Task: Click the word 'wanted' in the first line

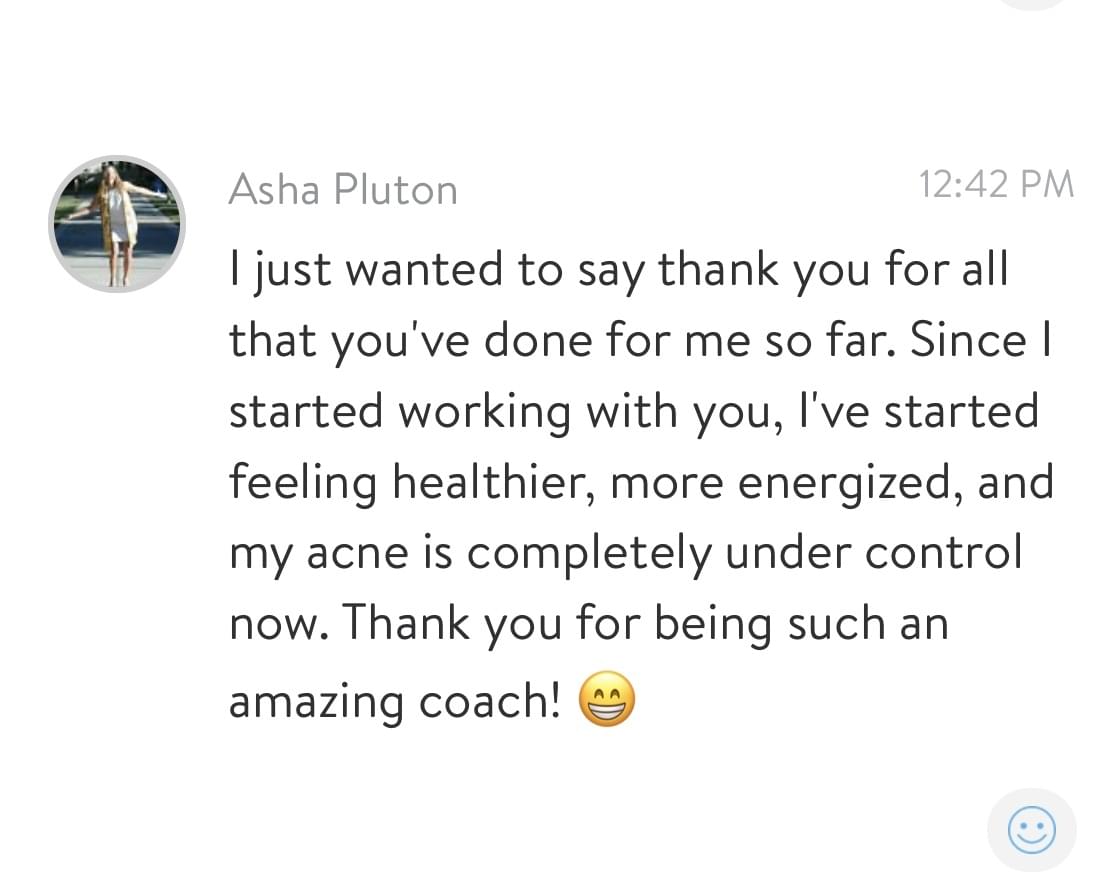Action: pos(424,270)
